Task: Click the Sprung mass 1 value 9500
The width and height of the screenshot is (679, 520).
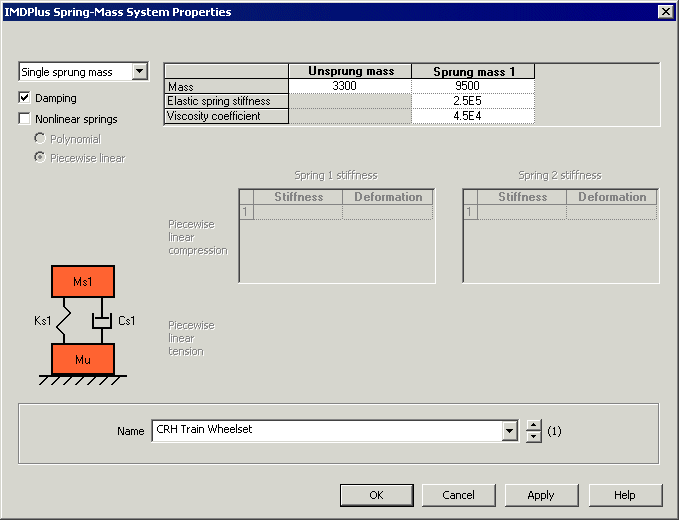Action: pos(472,87)
